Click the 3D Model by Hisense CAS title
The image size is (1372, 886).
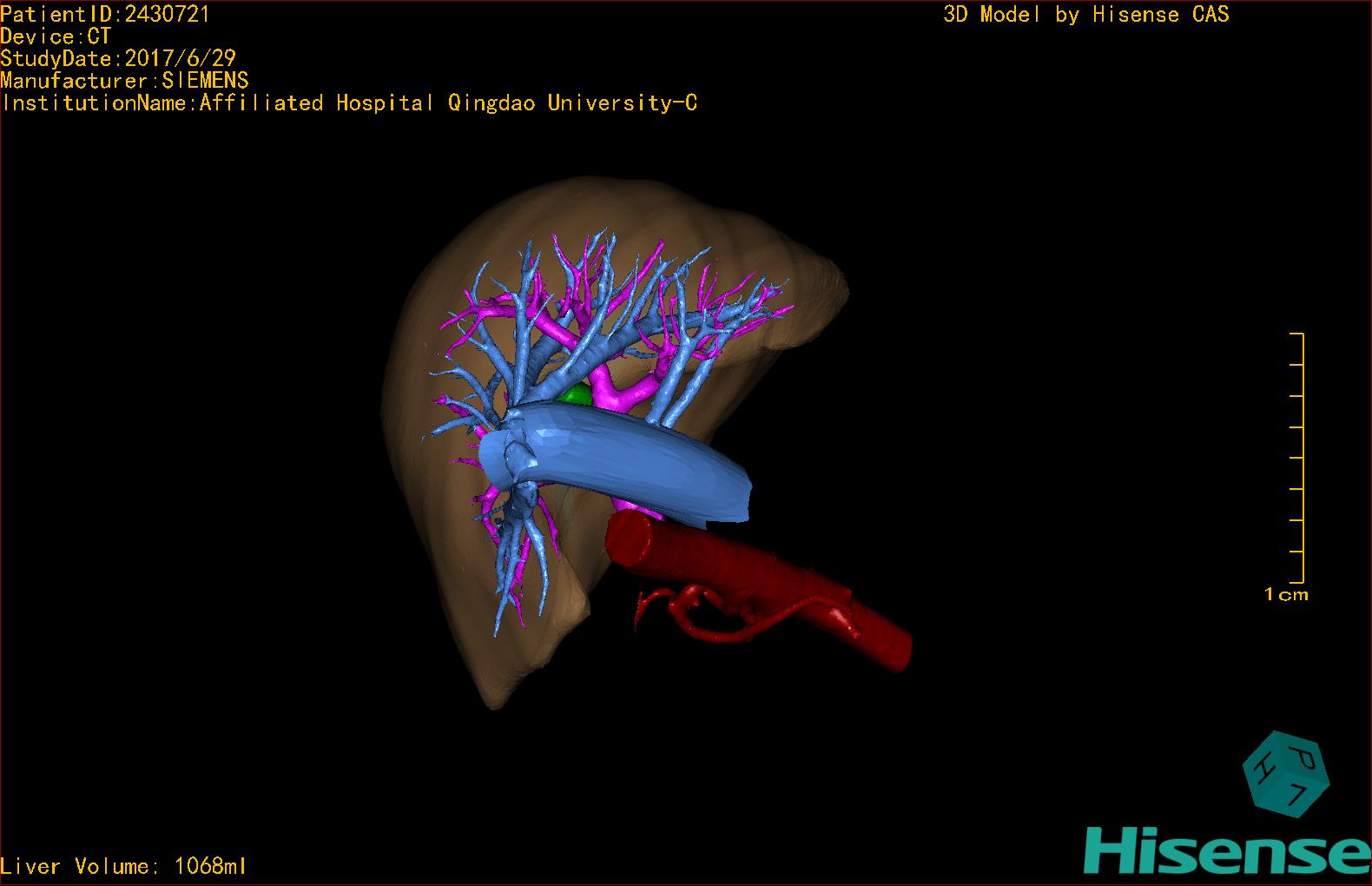click(1085, 14)
